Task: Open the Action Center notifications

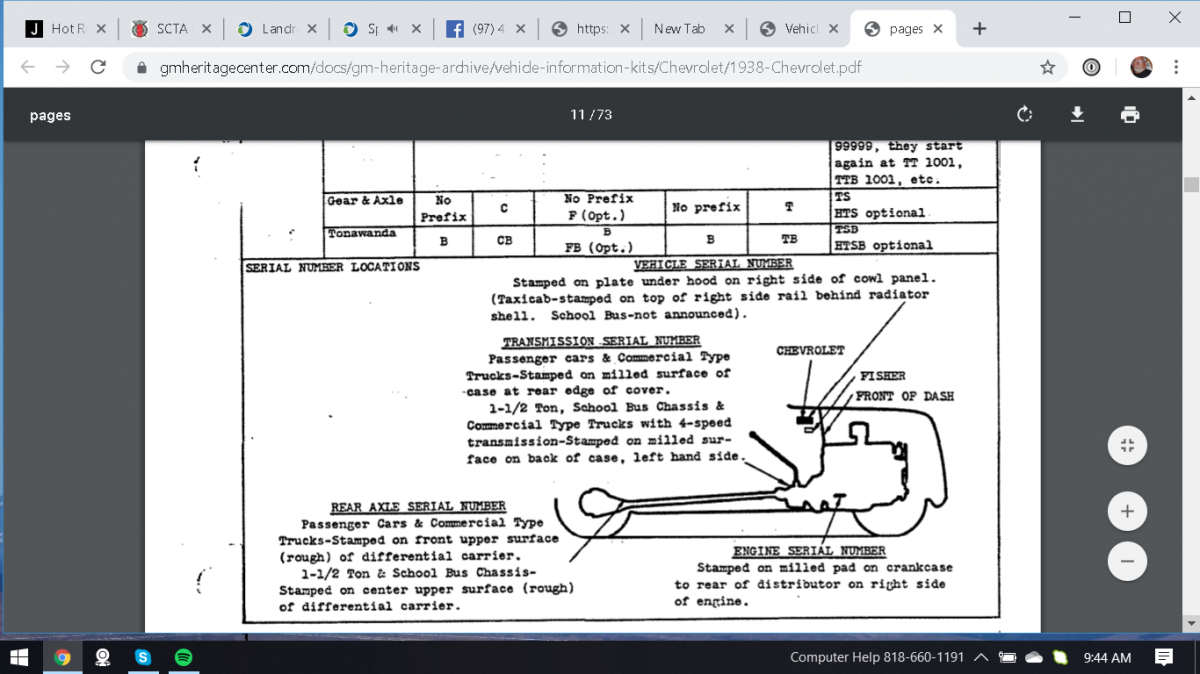Action: (x=1164, y=657)
